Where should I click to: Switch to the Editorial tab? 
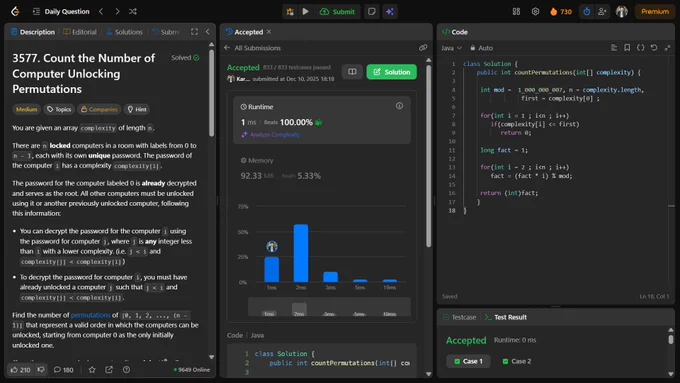pos(80,32)
